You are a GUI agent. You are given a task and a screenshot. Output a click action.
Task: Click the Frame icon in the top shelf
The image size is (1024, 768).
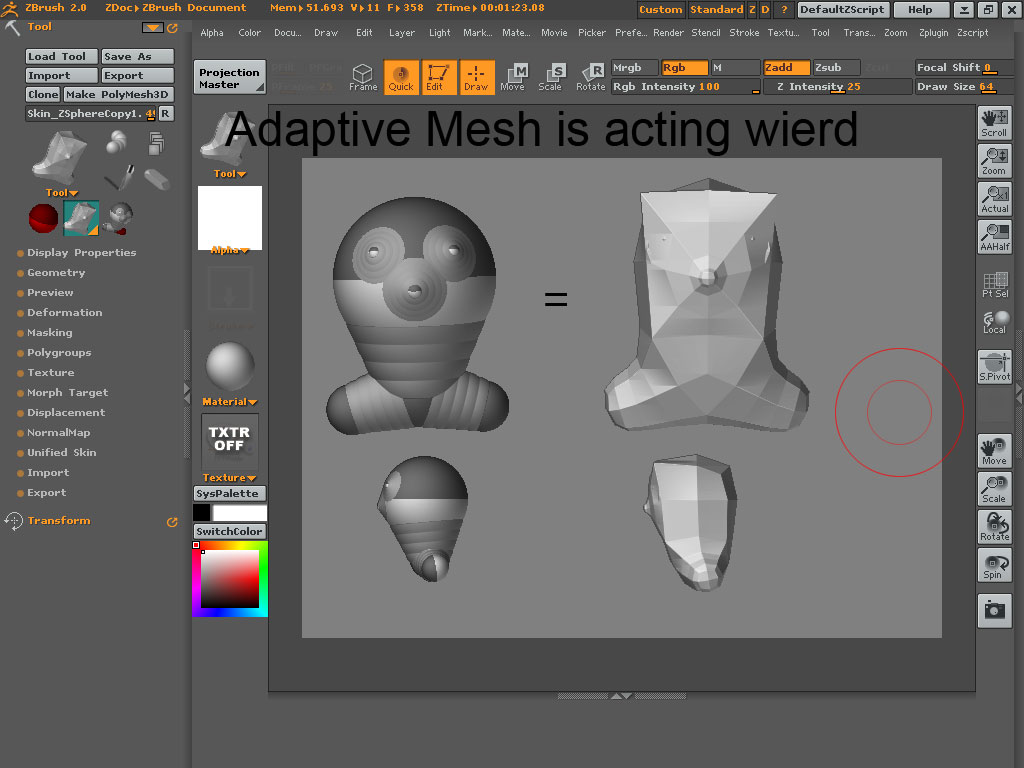pos(362,77)
